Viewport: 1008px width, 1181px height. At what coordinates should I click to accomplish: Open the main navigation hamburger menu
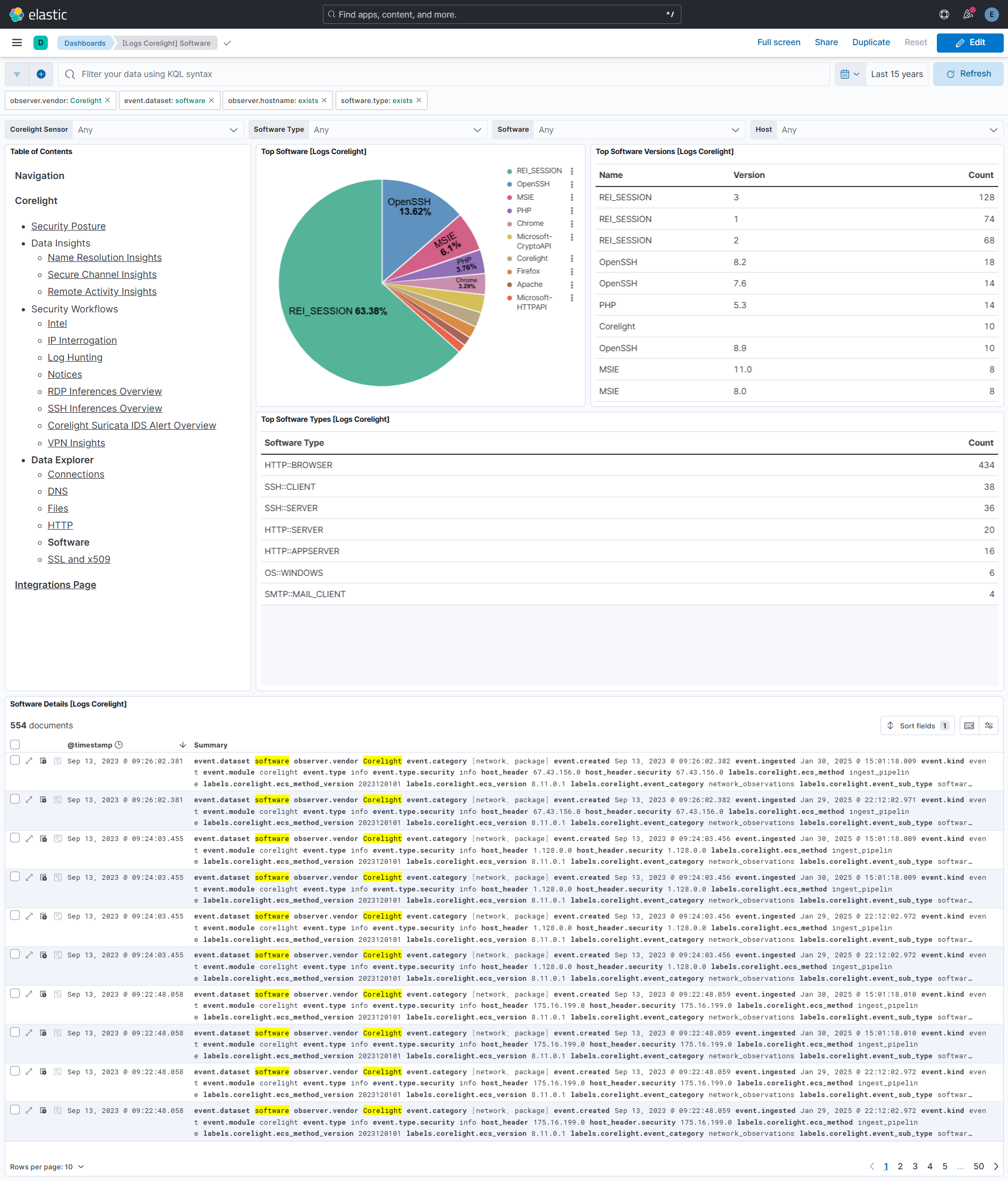coord(16,43)
